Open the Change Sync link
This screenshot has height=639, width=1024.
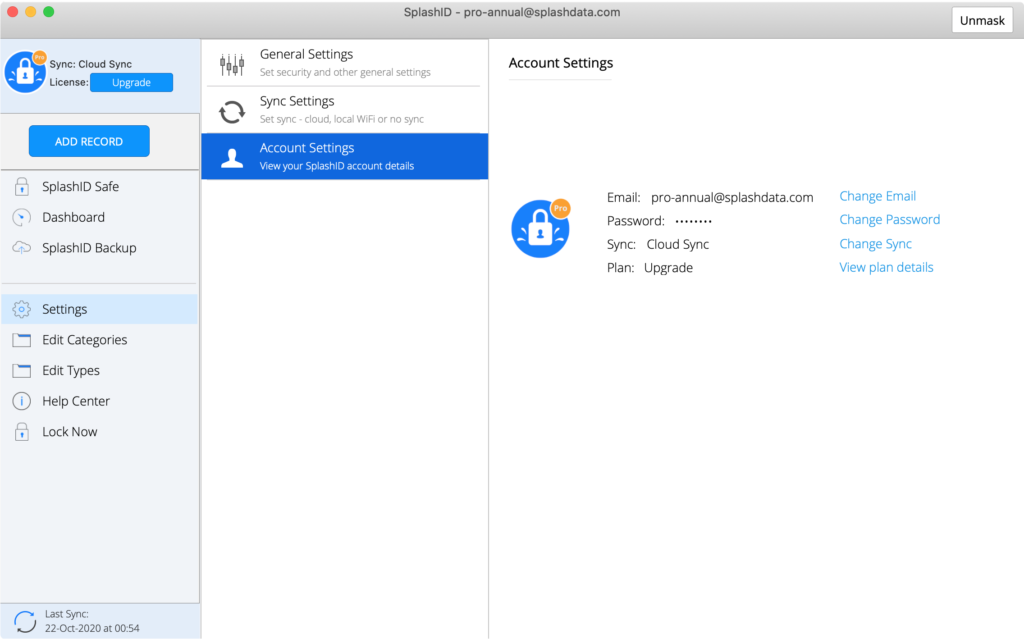pos(875,244)
